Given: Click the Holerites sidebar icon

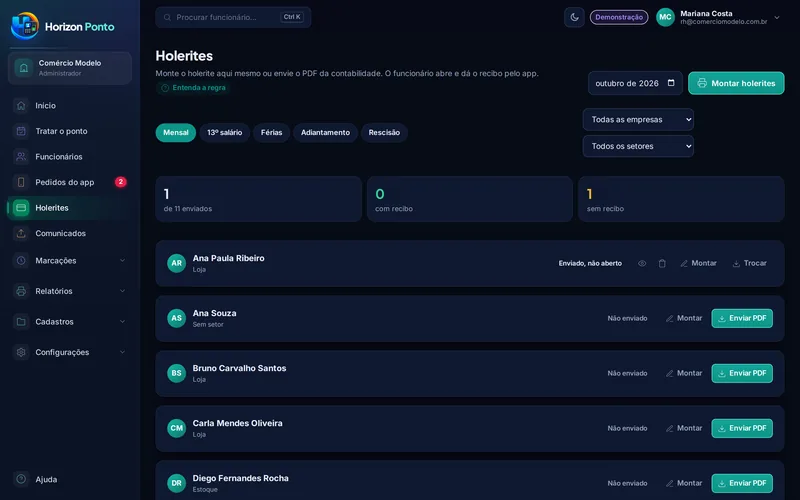Looking at the screenshot, I should [x=21, y=208].
